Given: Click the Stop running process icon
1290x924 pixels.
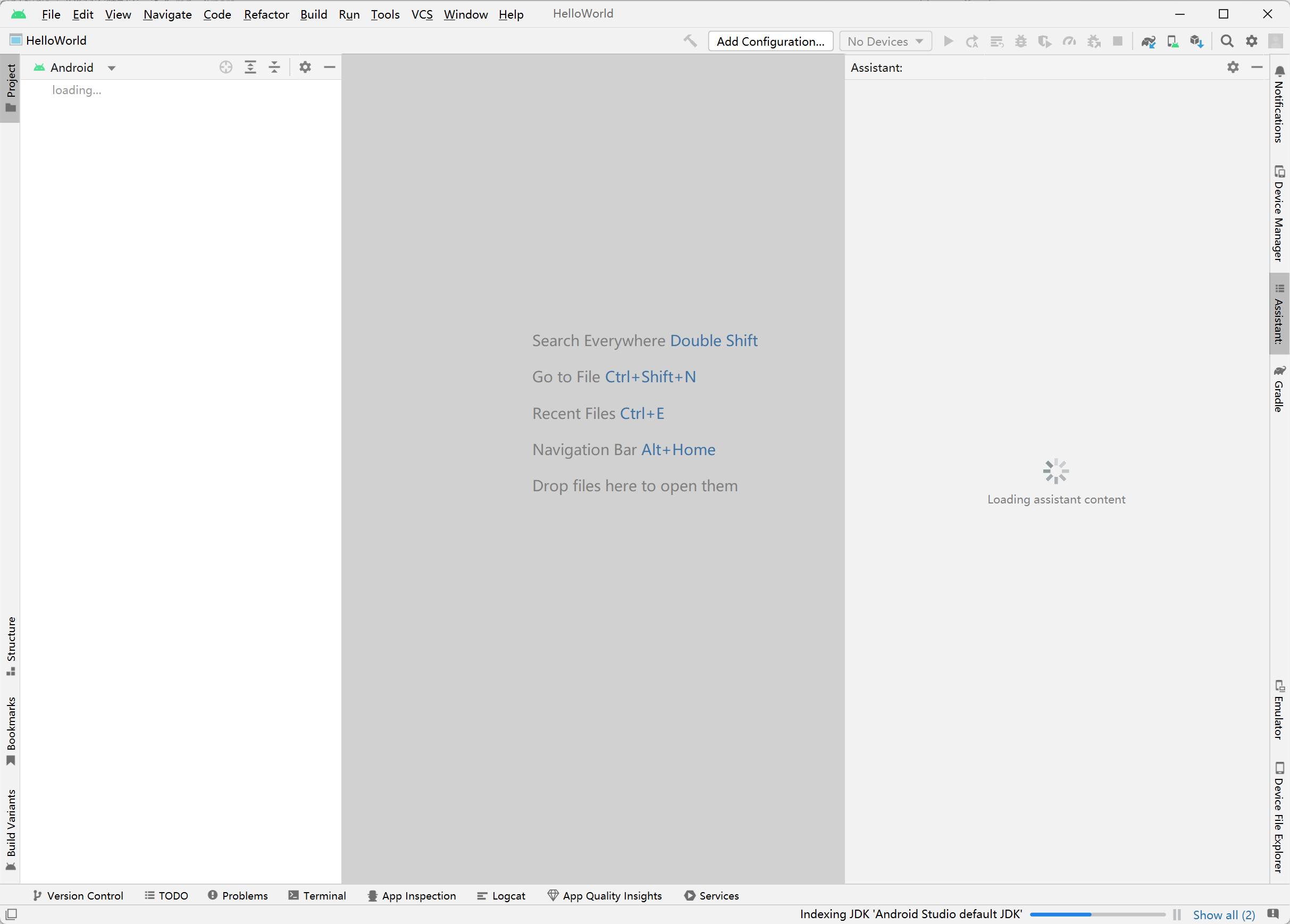Looking at the screenshot, I should coord(1117,41).
